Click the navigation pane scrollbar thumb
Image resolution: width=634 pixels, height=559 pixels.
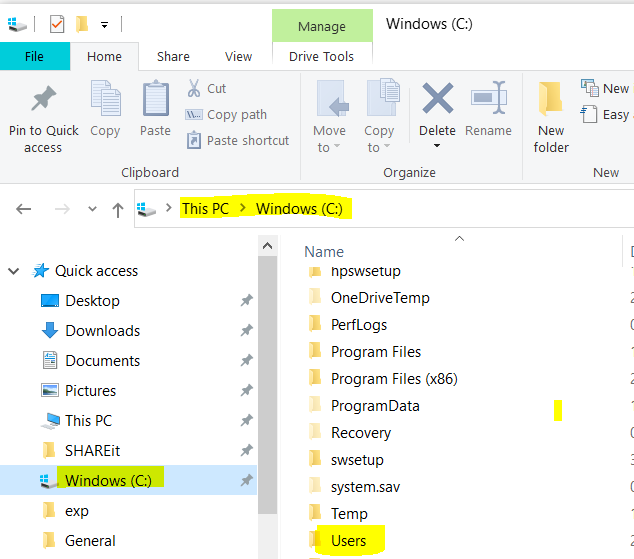coord(267,385)
